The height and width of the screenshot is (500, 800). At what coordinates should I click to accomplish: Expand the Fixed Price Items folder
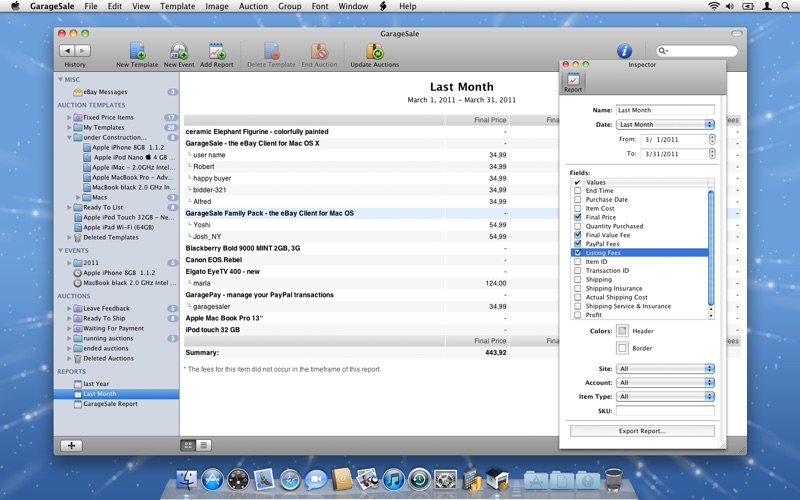pos(70,118)
